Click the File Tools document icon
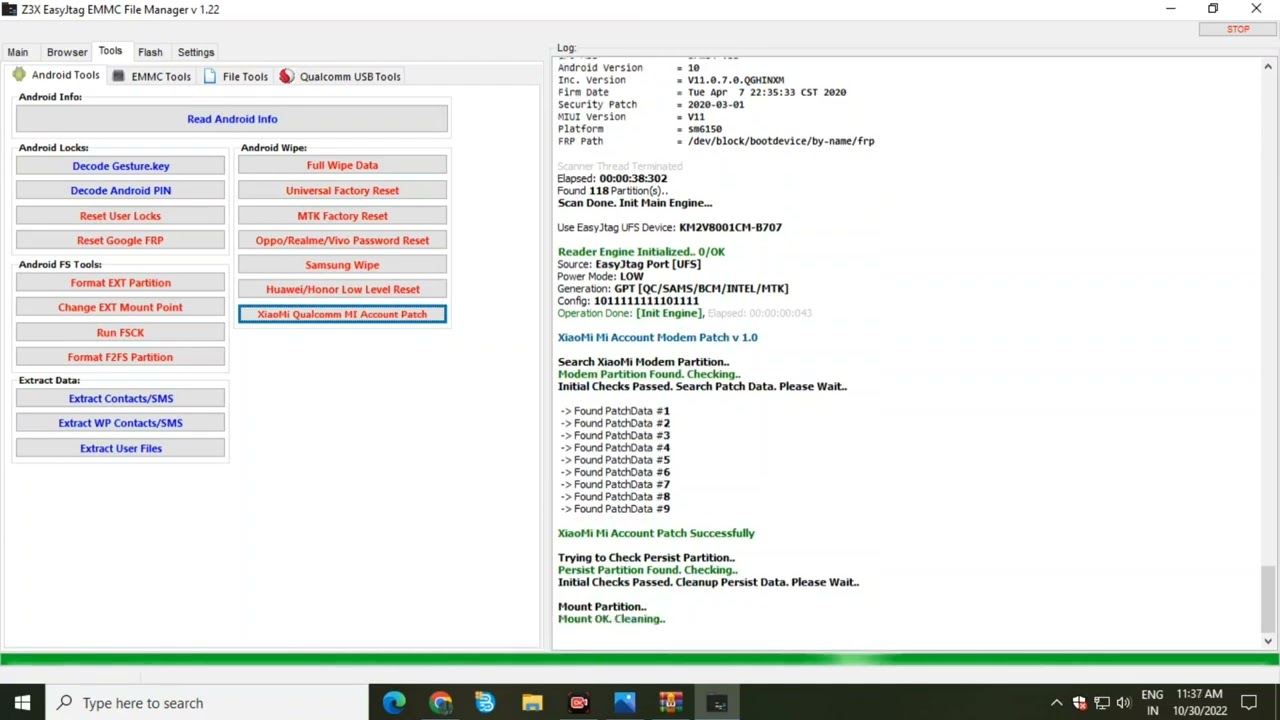Viewport: 1280px width, 720px height. (210, 76)
